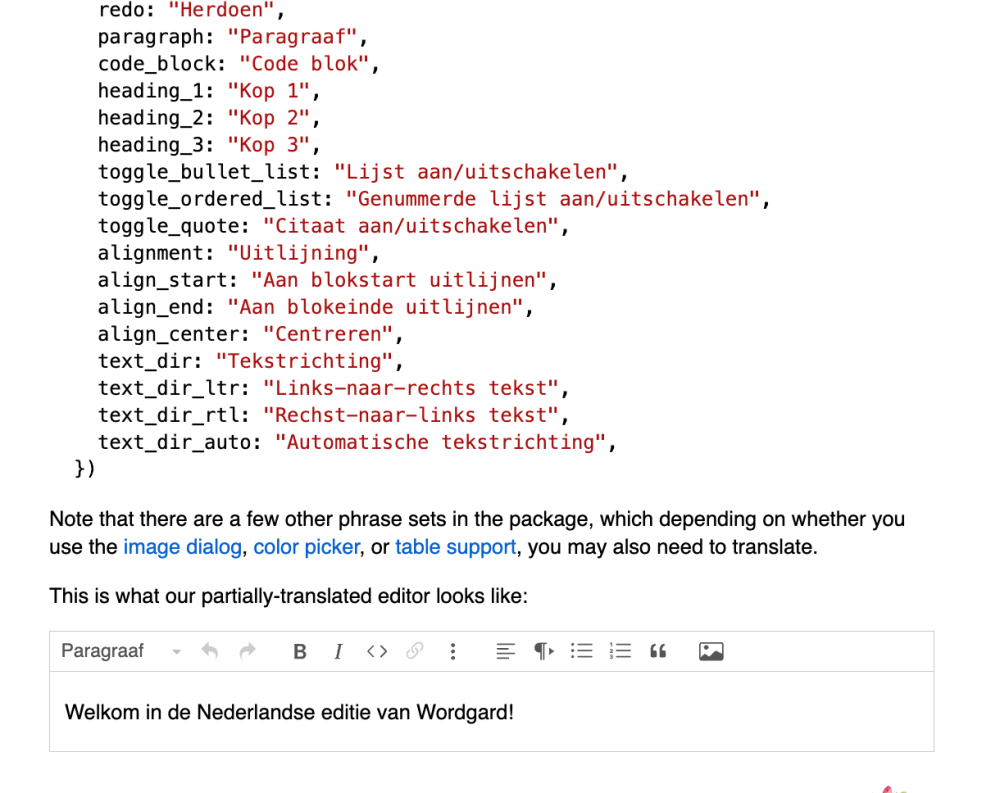Click the string "Centreren"
Viewport: 1000px width, 793px height.
[328, 334]
